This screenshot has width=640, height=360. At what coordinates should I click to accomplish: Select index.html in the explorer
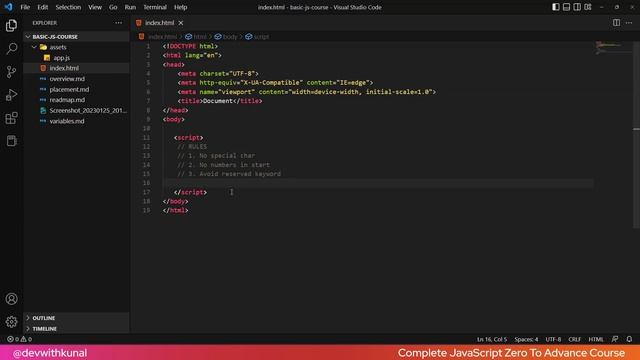76,68
